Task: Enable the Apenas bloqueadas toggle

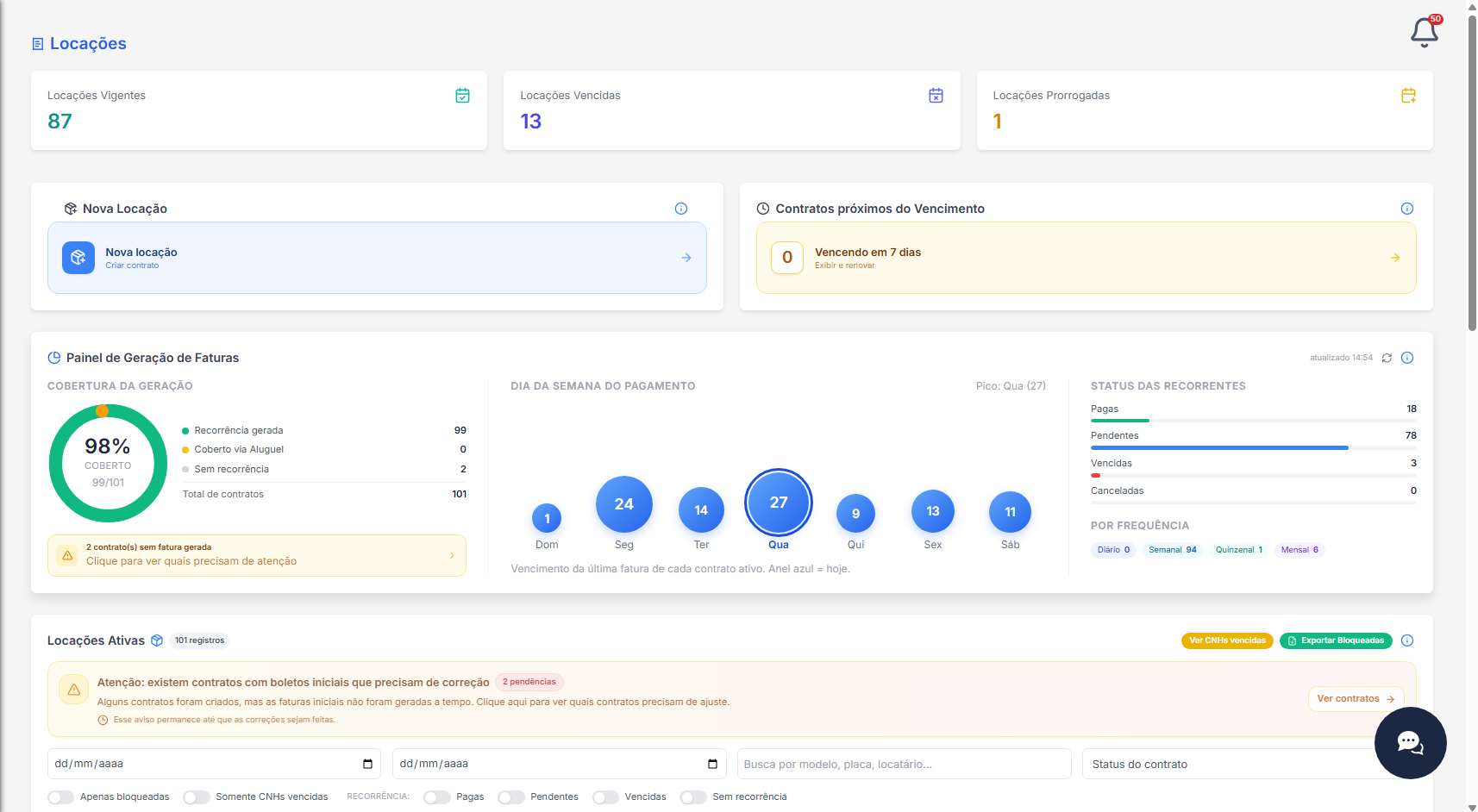Action: point(60,797)
